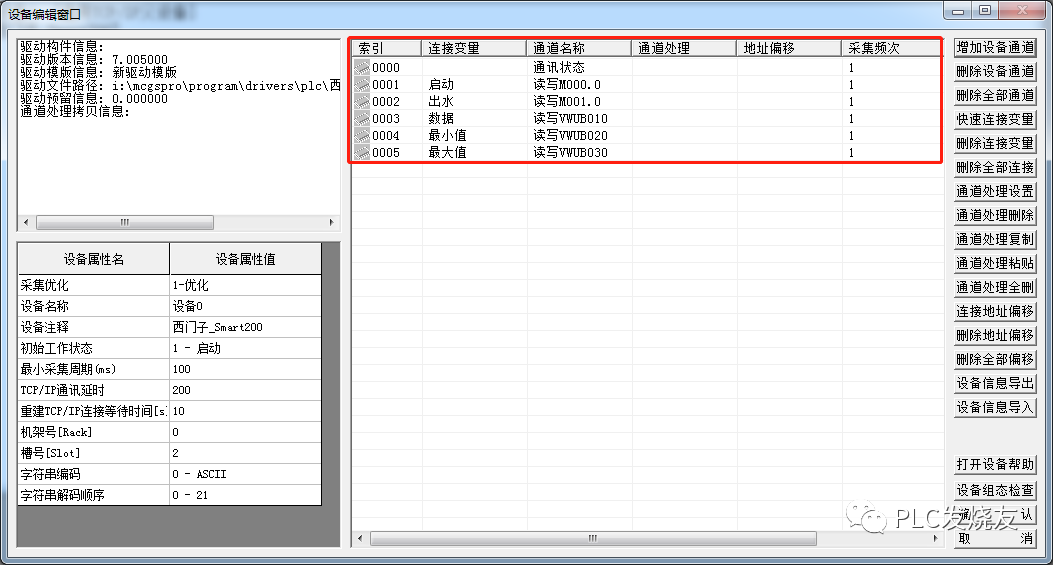
Task: Select channel 读写VWUB010
Action: [570, 118]
